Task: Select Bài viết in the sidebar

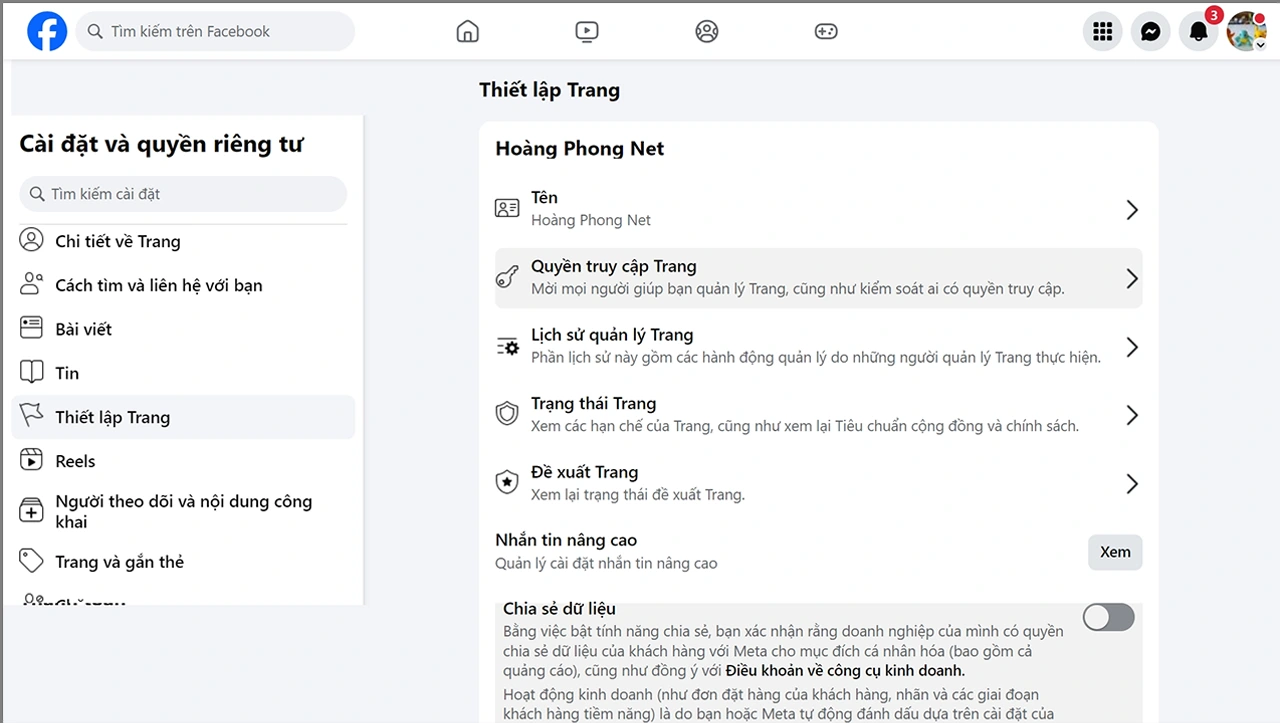Action: [183, 329]
